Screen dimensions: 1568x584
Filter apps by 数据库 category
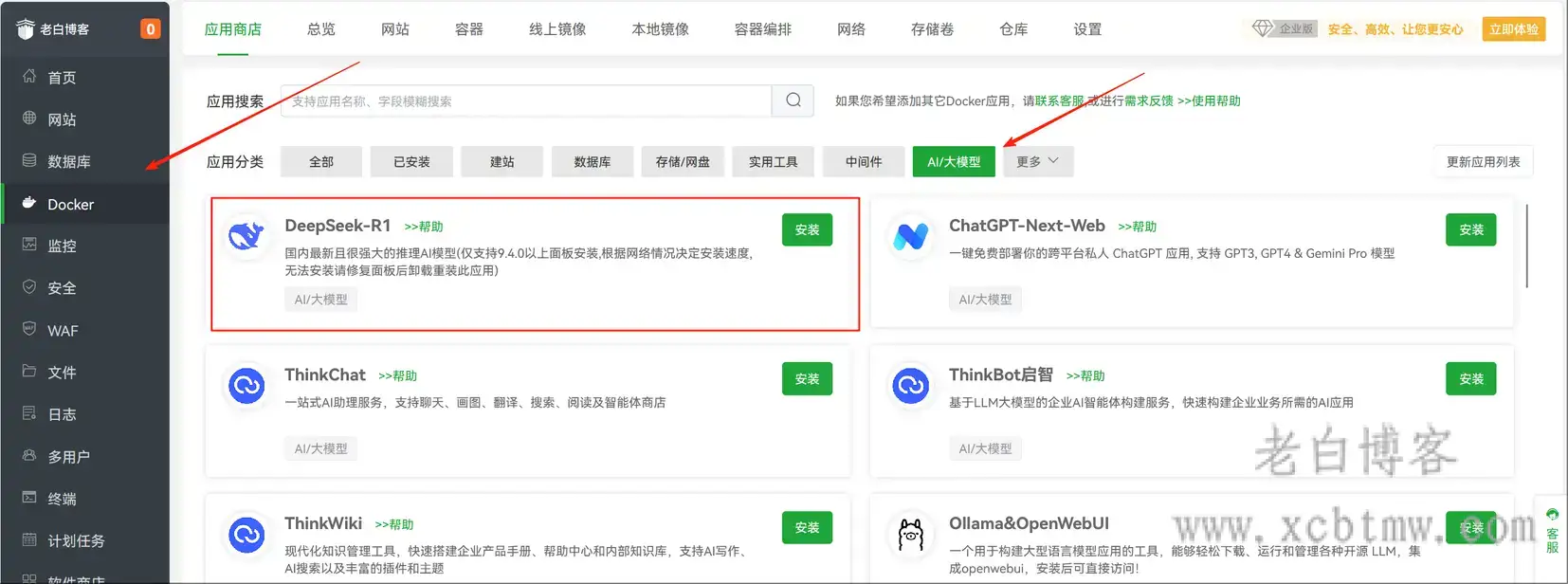tap(593, 161)
